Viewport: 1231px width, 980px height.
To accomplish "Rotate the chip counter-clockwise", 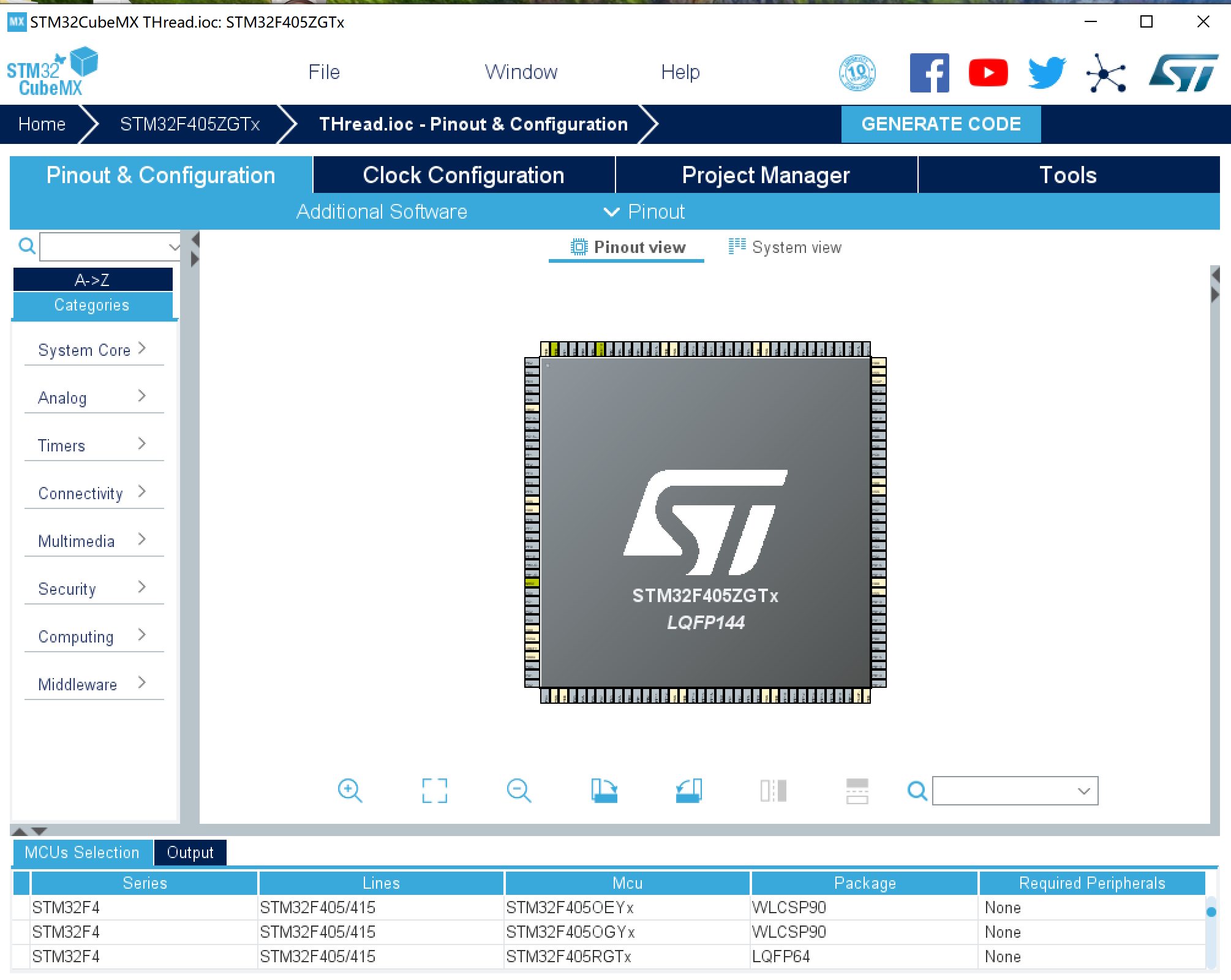I will (688, 791).
